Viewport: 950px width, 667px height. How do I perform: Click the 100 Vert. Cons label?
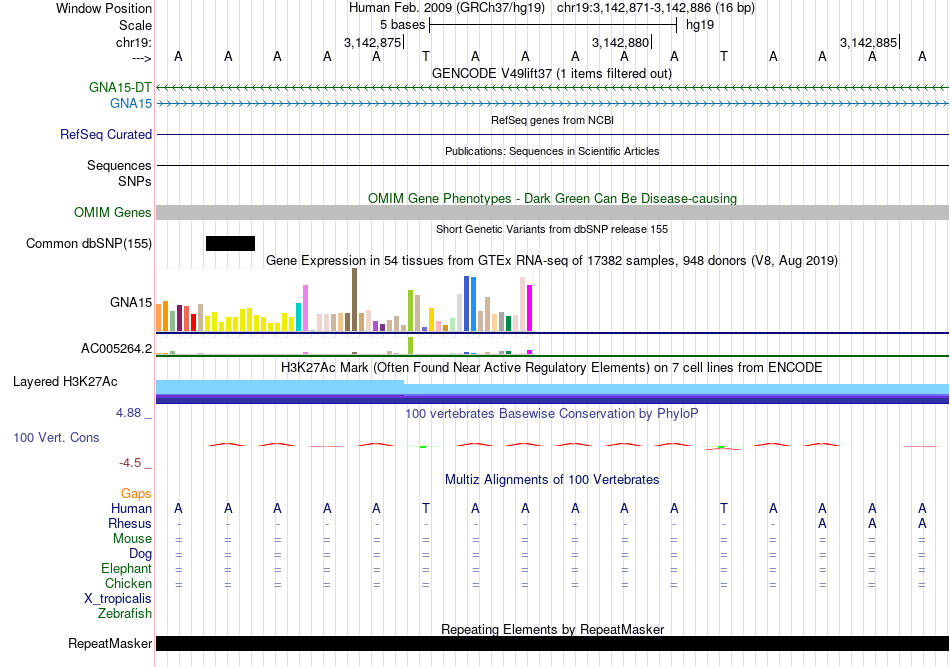(56, 437)
